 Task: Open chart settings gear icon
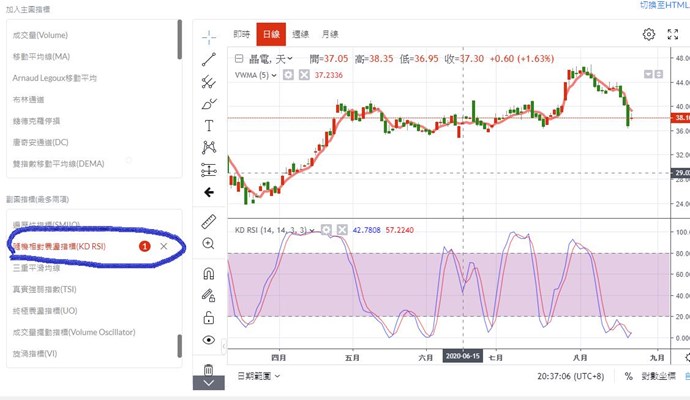point(649,34)
